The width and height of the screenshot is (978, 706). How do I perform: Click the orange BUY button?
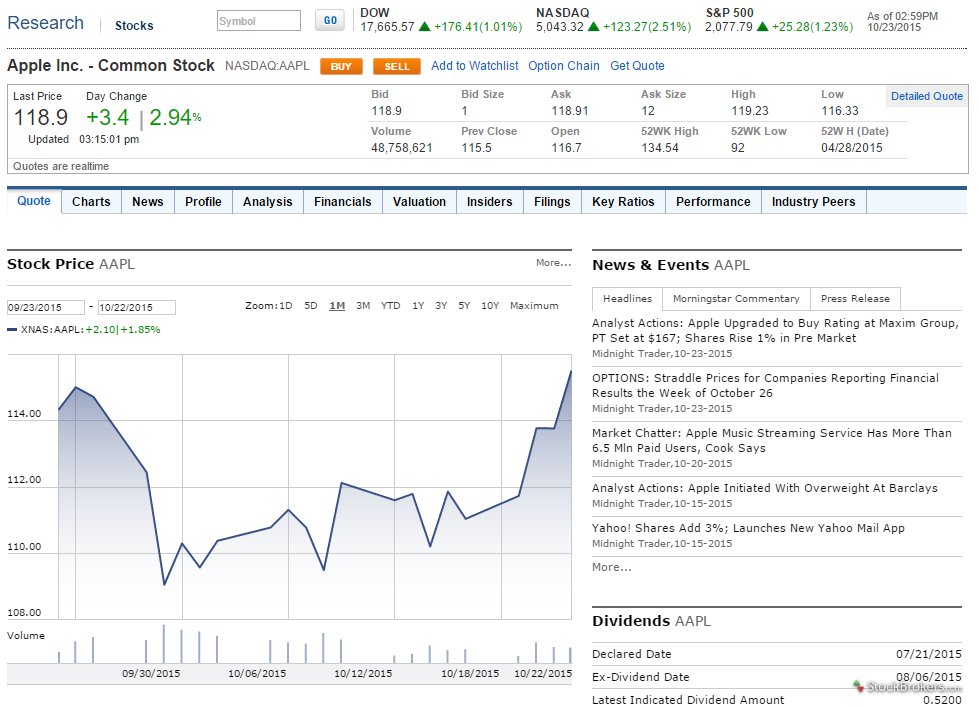click(341, 66)
